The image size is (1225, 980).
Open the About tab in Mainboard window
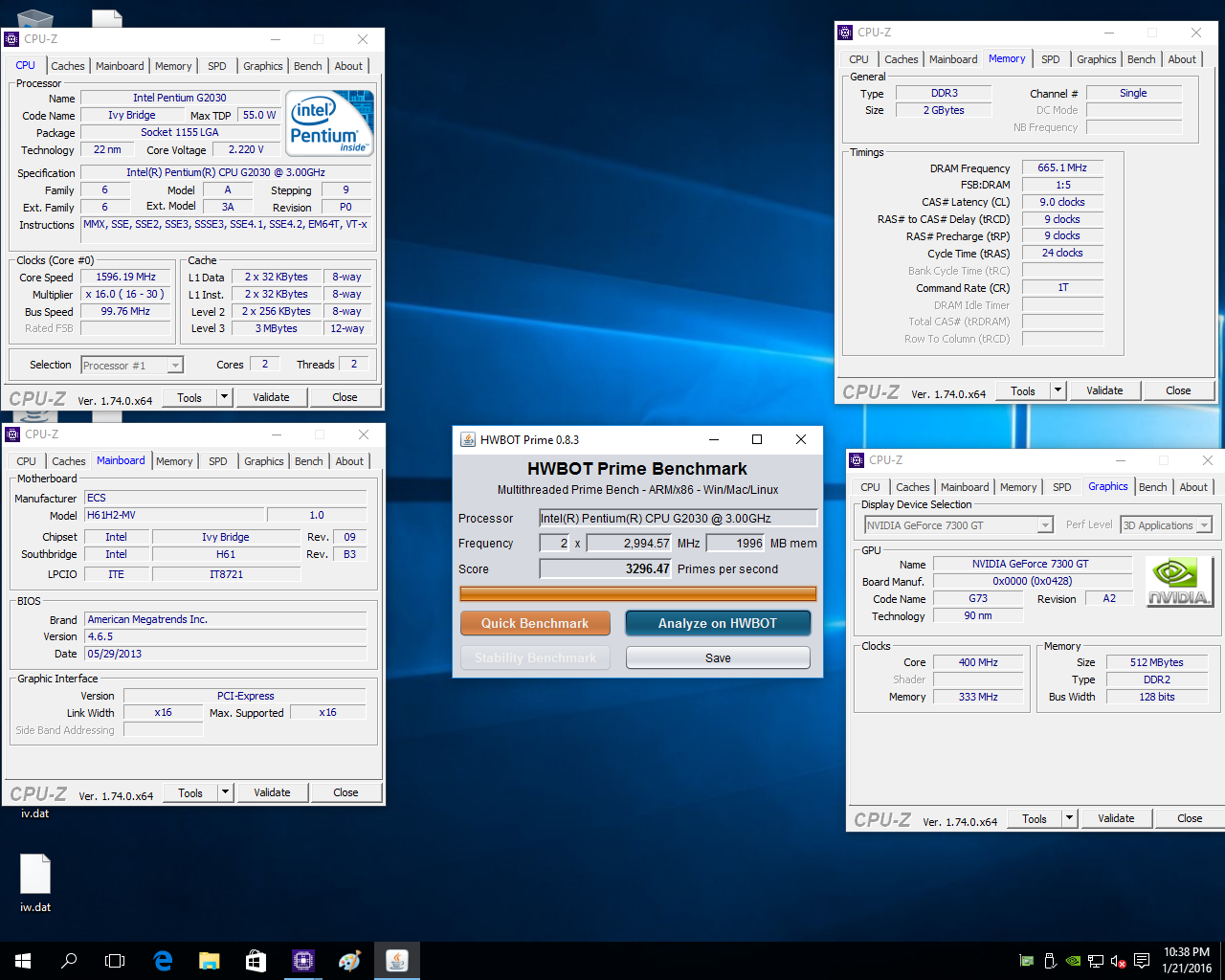349,461
